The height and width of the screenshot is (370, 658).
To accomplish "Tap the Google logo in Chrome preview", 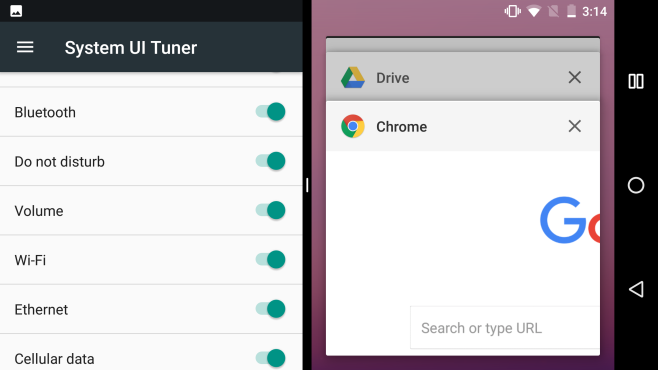I will [x=570, y=220].
